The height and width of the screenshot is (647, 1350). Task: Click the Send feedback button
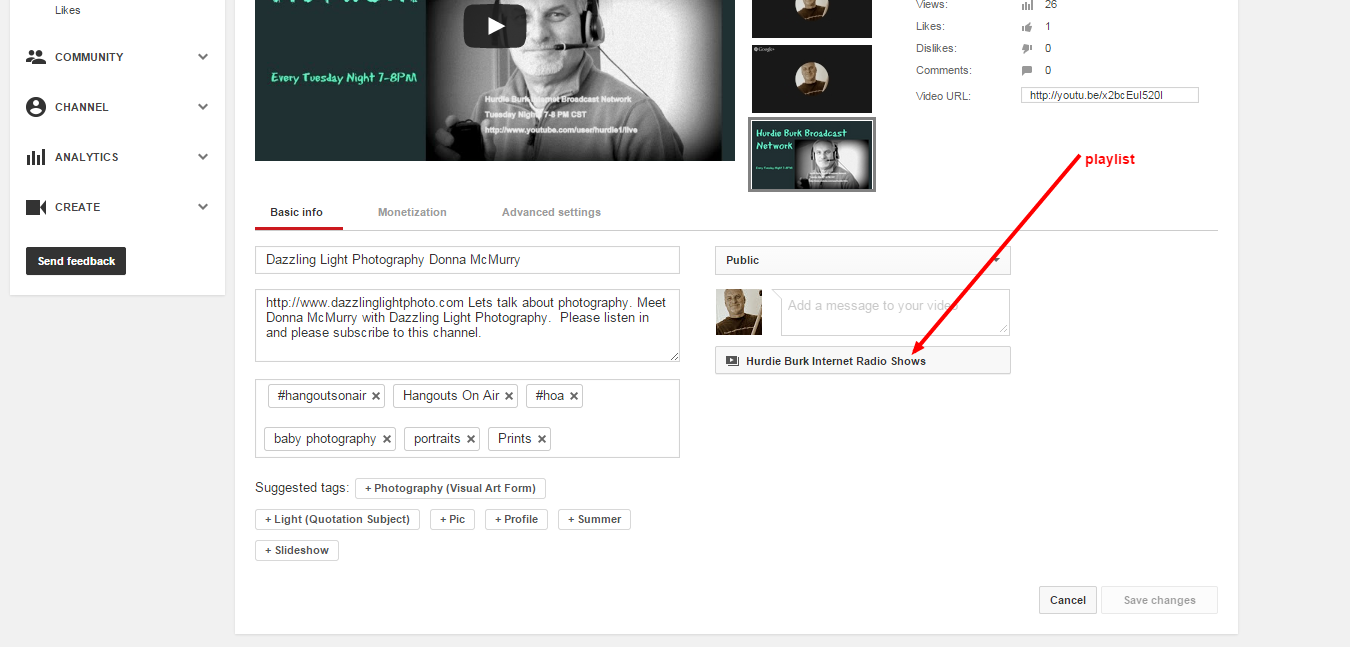76,261
